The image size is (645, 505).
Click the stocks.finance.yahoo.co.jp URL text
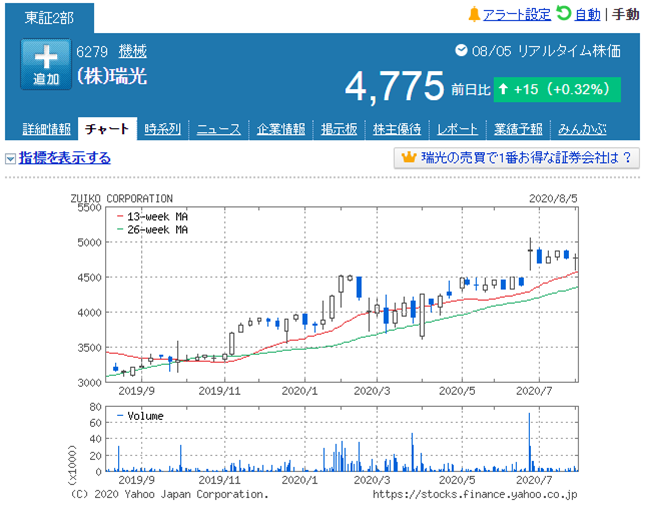point(475,494)
